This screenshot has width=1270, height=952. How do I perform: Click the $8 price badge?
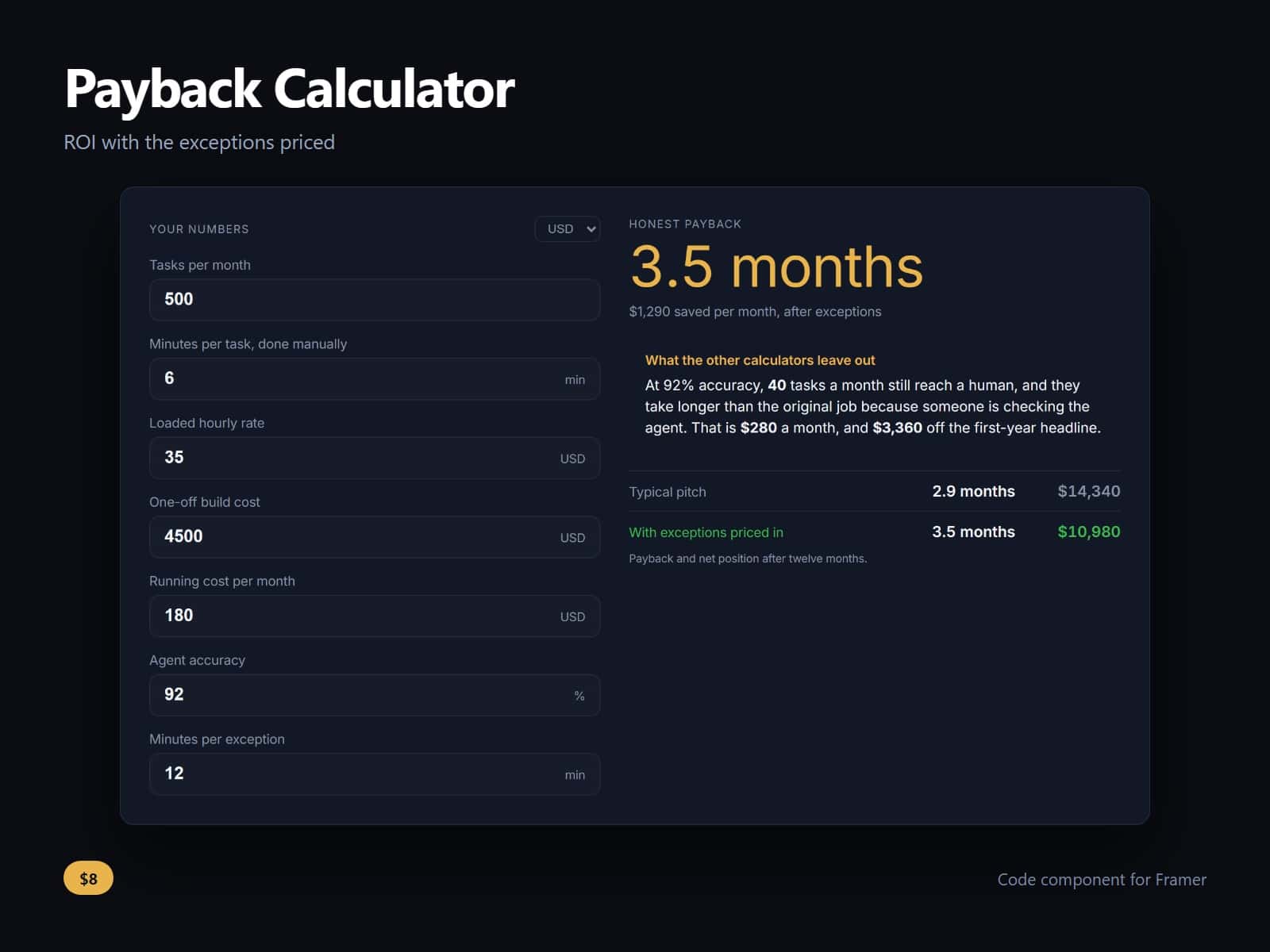point(88,878)
